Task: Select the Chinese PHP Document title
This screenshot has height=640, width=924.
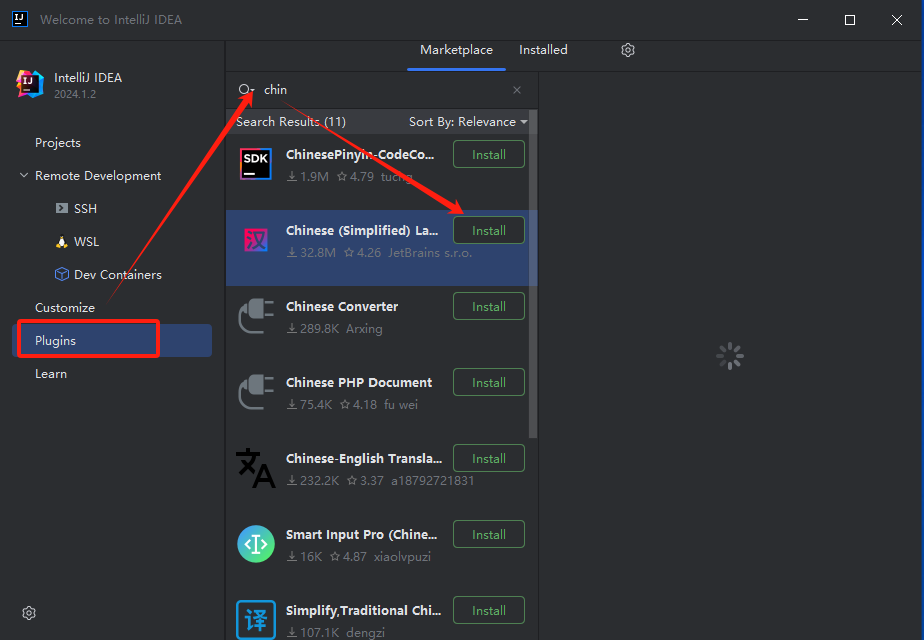Action: pos(359,382)
